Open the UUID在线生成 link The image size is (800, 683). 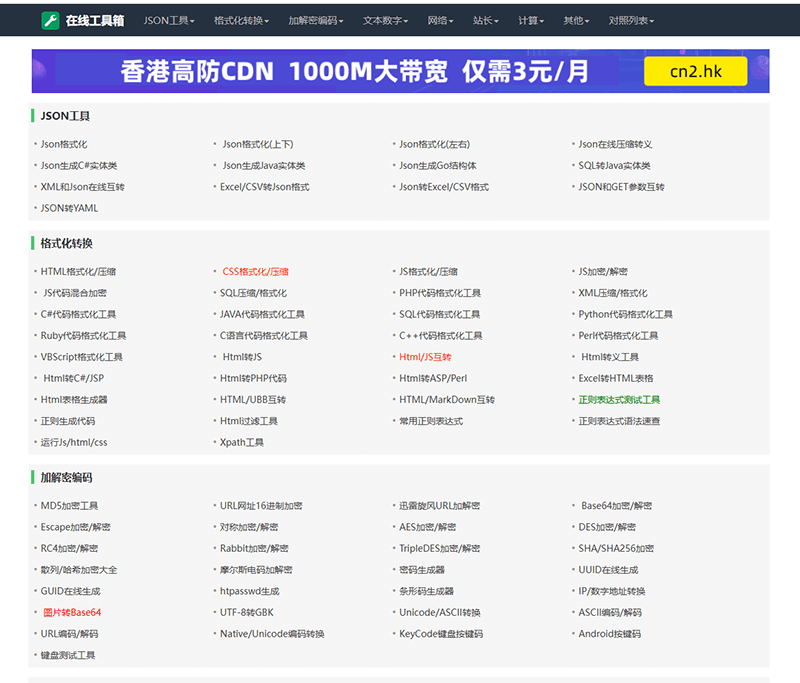[x=608, y=570]
